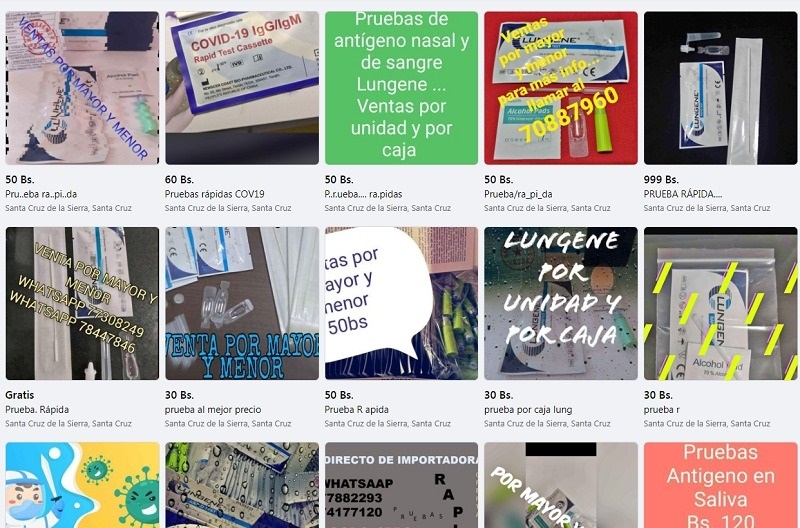
Task: Open the speech bubble '50bs' listing image
Action: point(402,304)
